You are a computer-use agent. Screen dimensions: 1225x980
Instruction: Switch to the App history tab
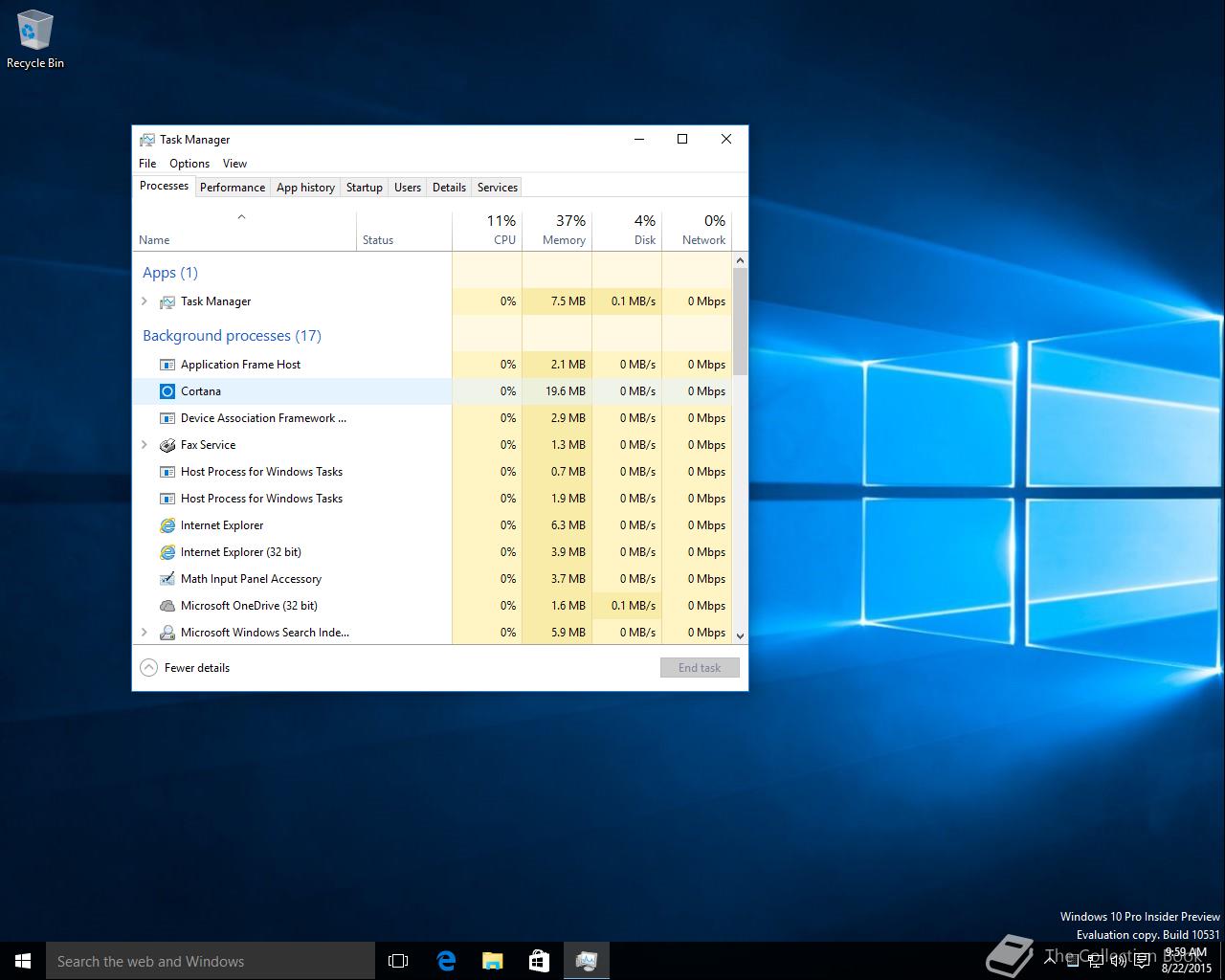point(305,188)
